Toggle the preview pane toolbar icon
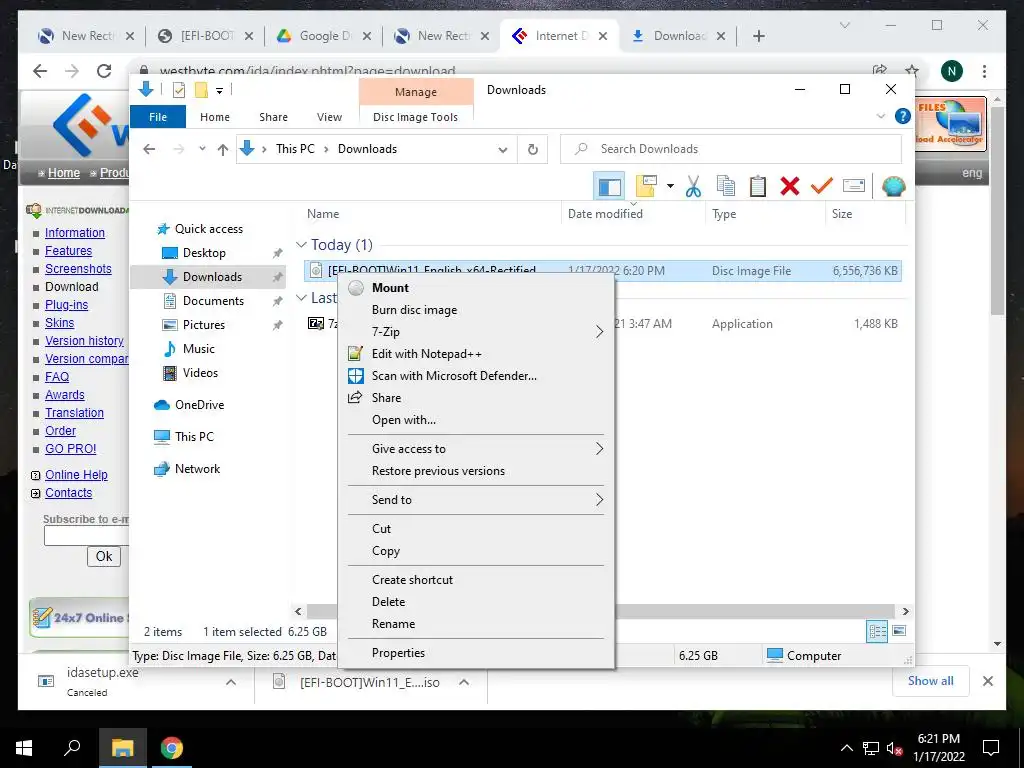 (x=609, y=187)
